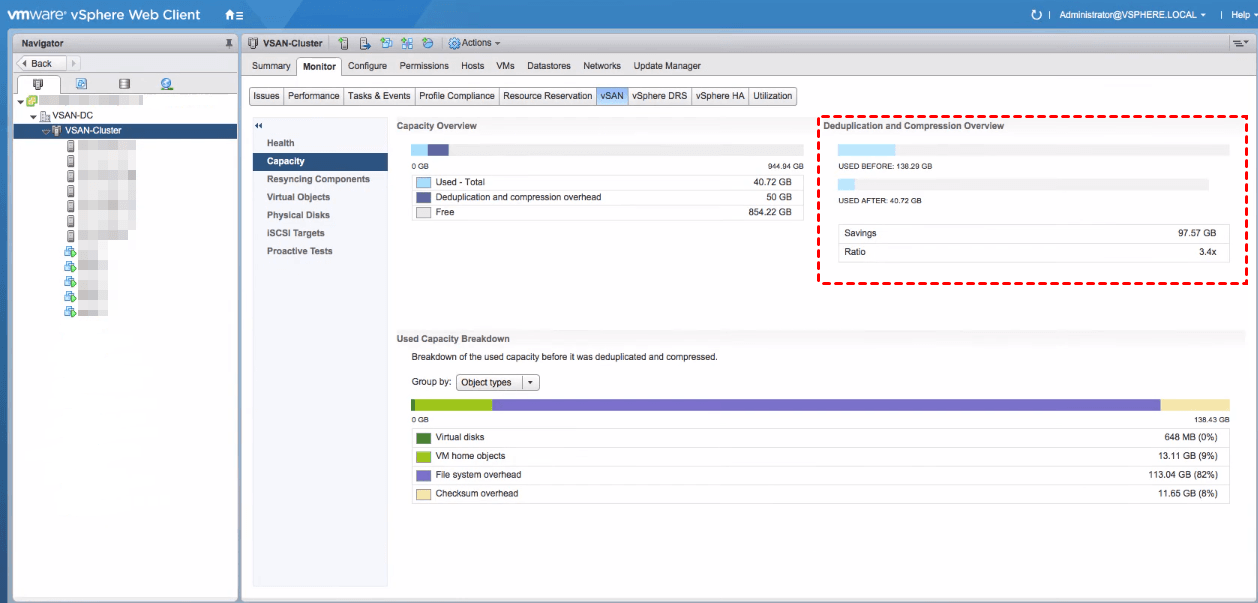Select VSAN-Cluster in the navigator tree
The height and width of the screenshot is (603, 1258).
pos(93,131)
